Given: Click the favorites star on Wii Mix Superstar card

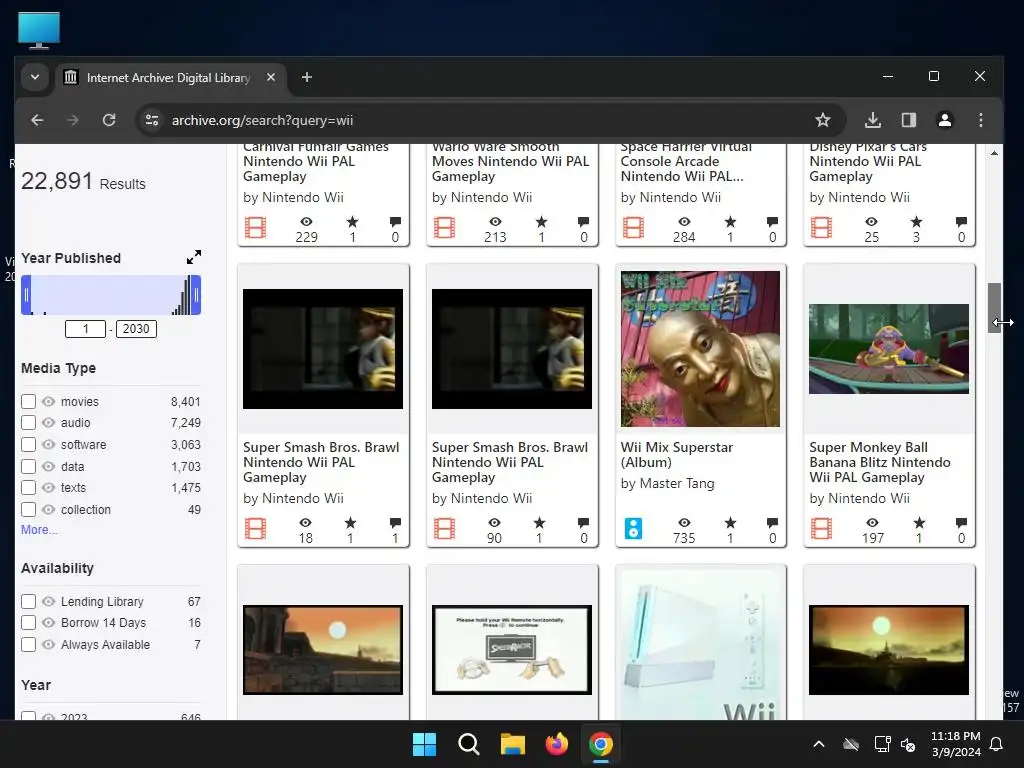Looking at the screenshot, I should pyautogui.click(x=730, y=522).
